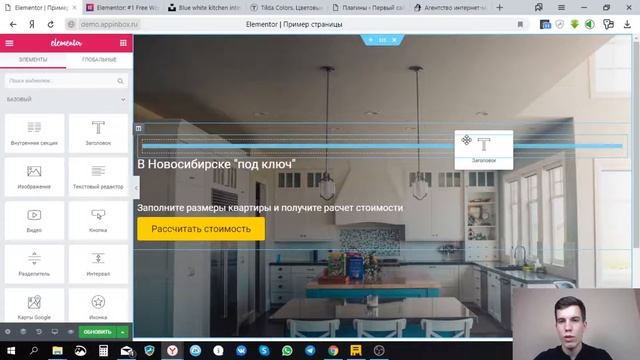Click the search magnifier in widget search
This screenshot has width=640, height=360.
(120, 81)
